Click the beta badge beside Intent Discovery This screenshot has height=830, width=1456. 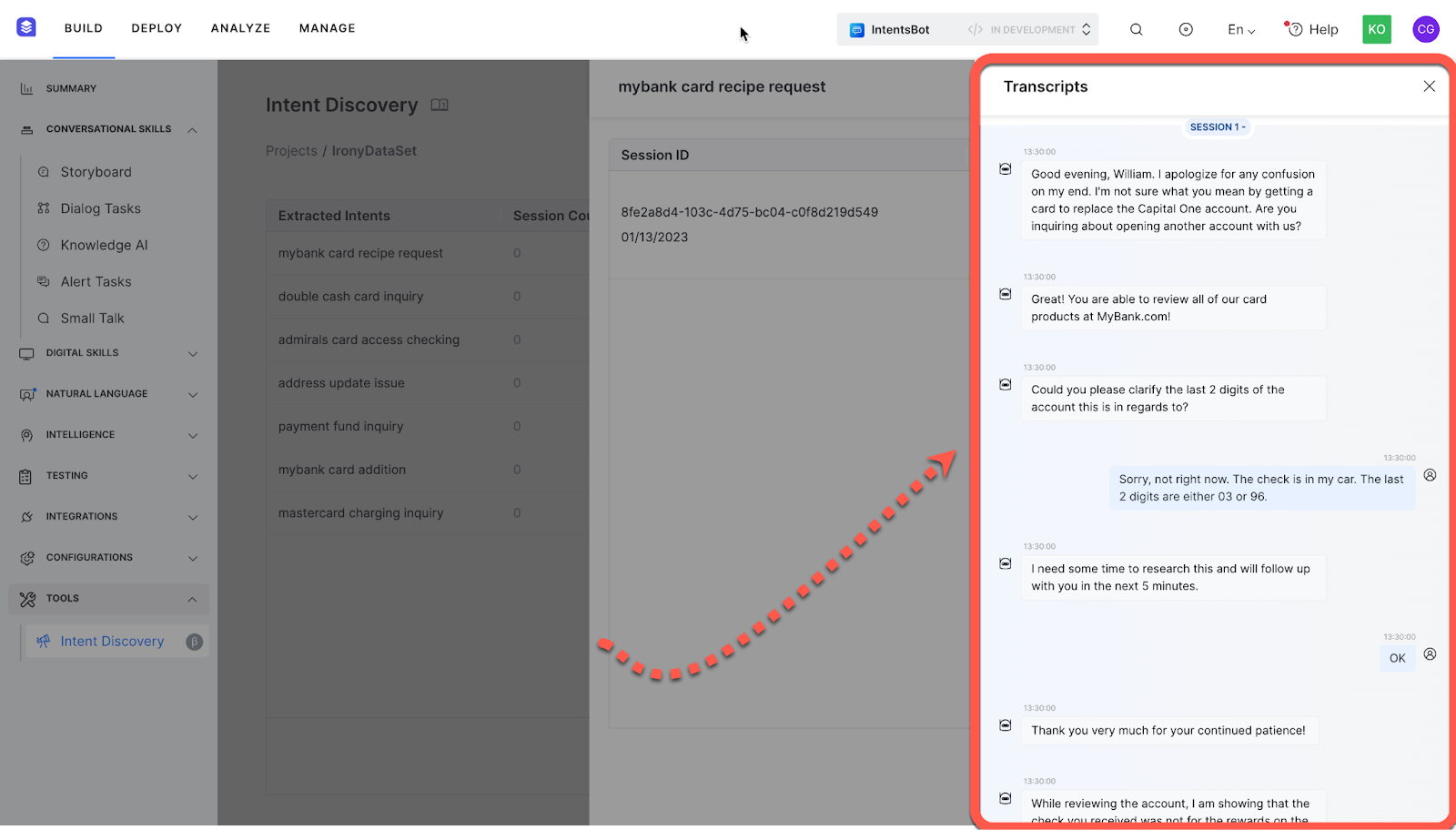(194, 642)
